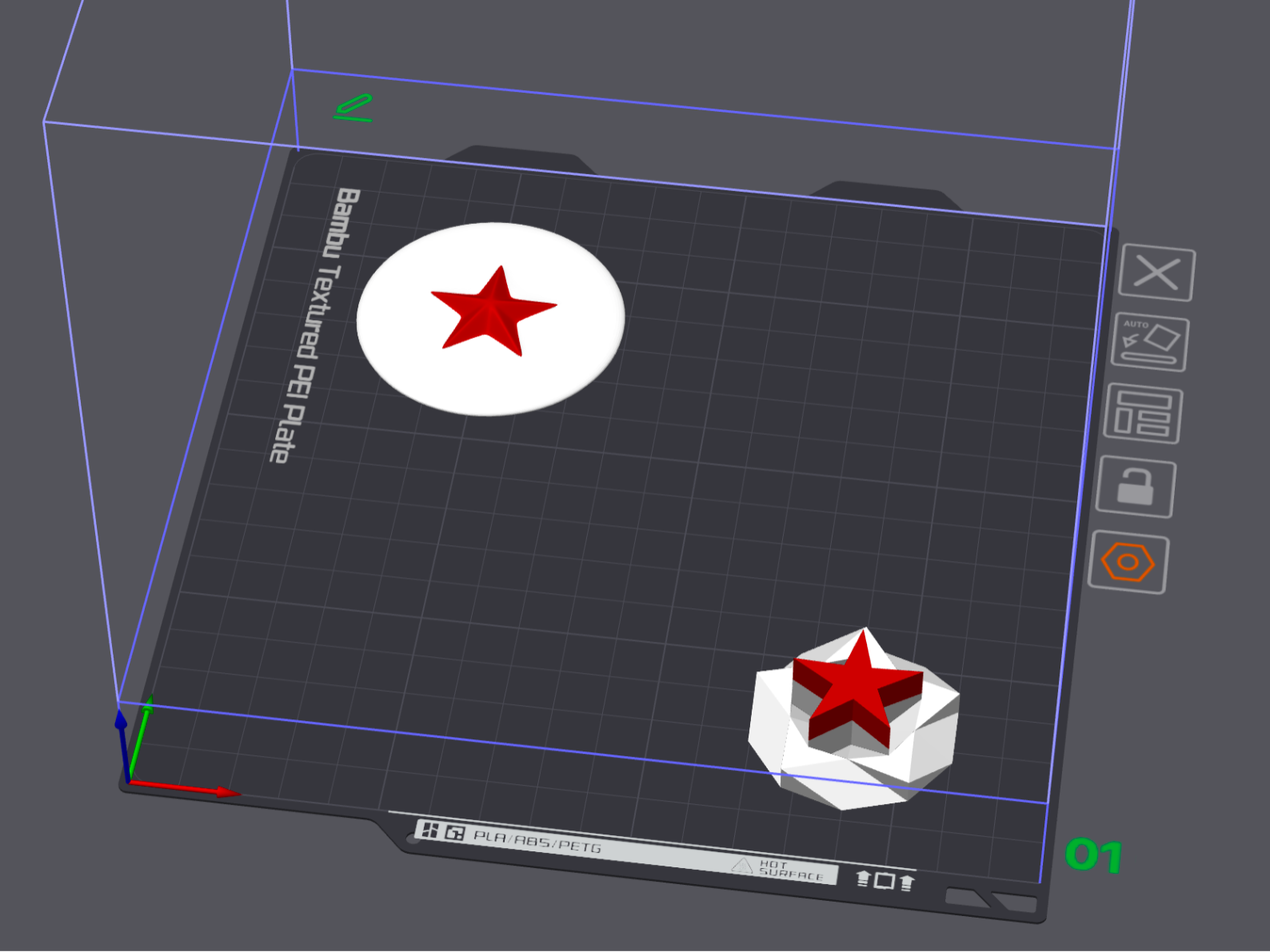Click the remove plate X icon
This screenshot has height=952, width=1270.
click(x=1156, y=273)
